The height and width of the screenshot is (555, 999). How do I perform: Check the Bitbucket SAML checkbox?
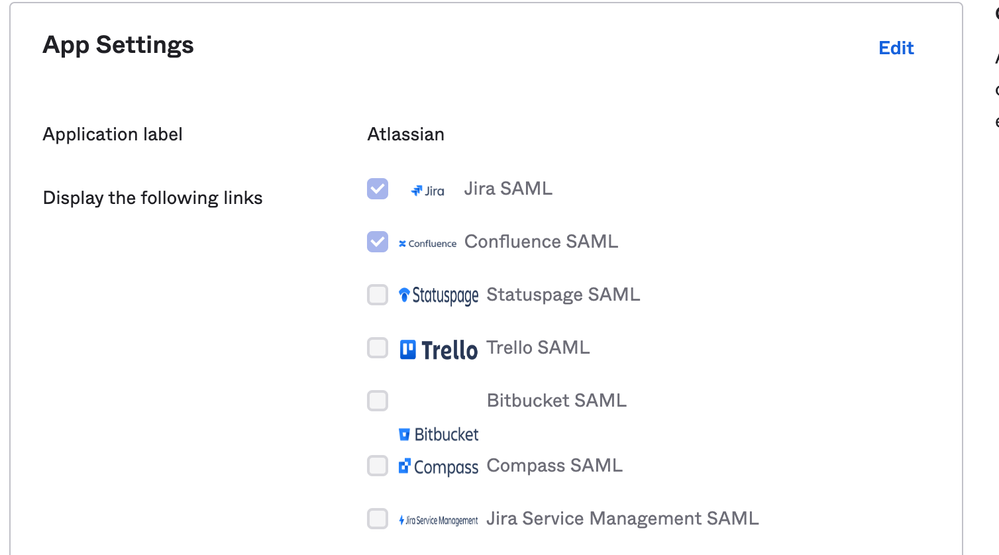(377, 401)
